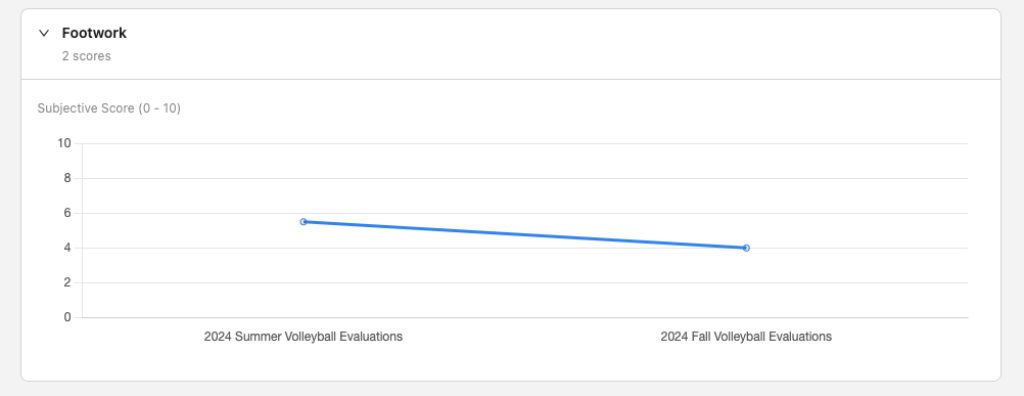Select the Summer evaluation data point
1024x396 pixels.
(303, 222)
